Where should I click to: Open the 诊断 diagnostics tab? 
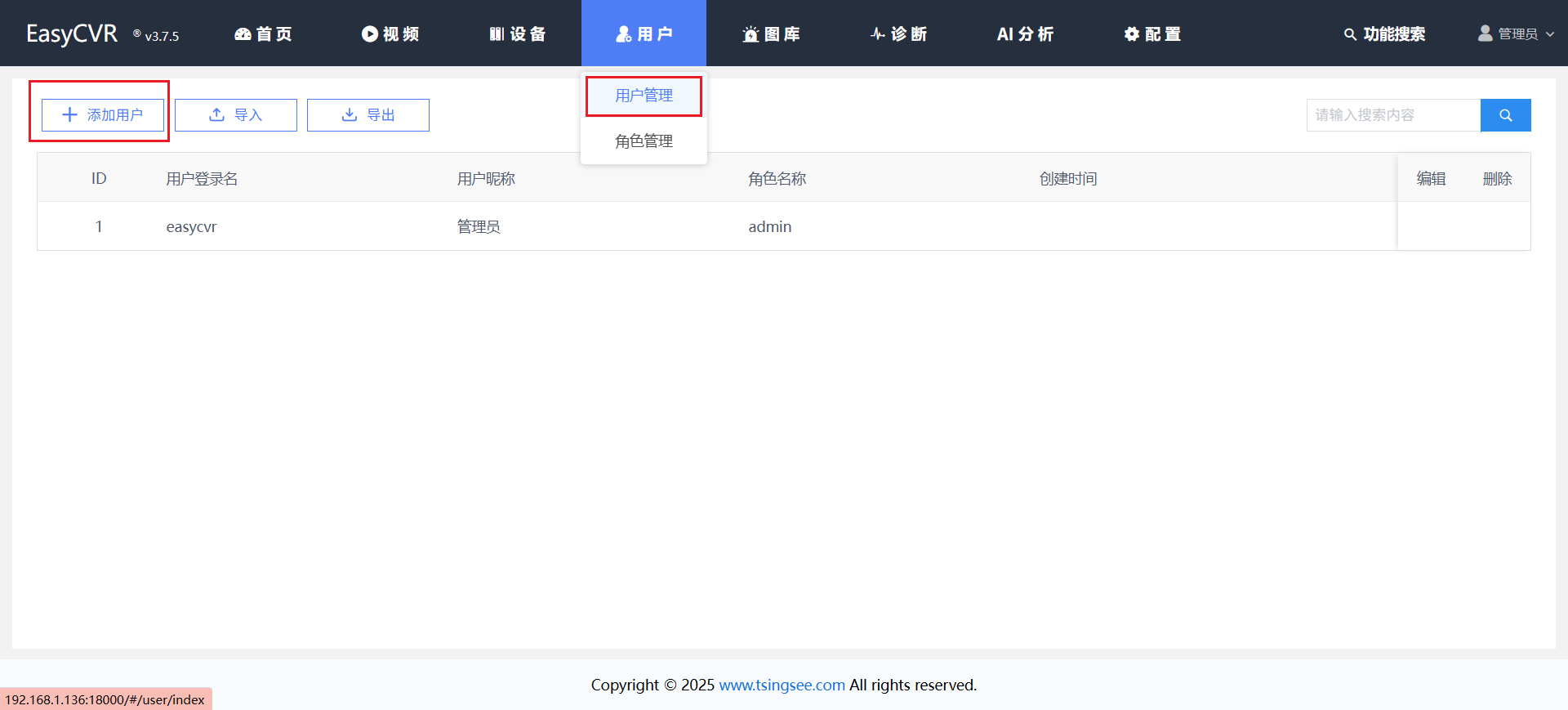pyautogui.click(x=898, y=33)
